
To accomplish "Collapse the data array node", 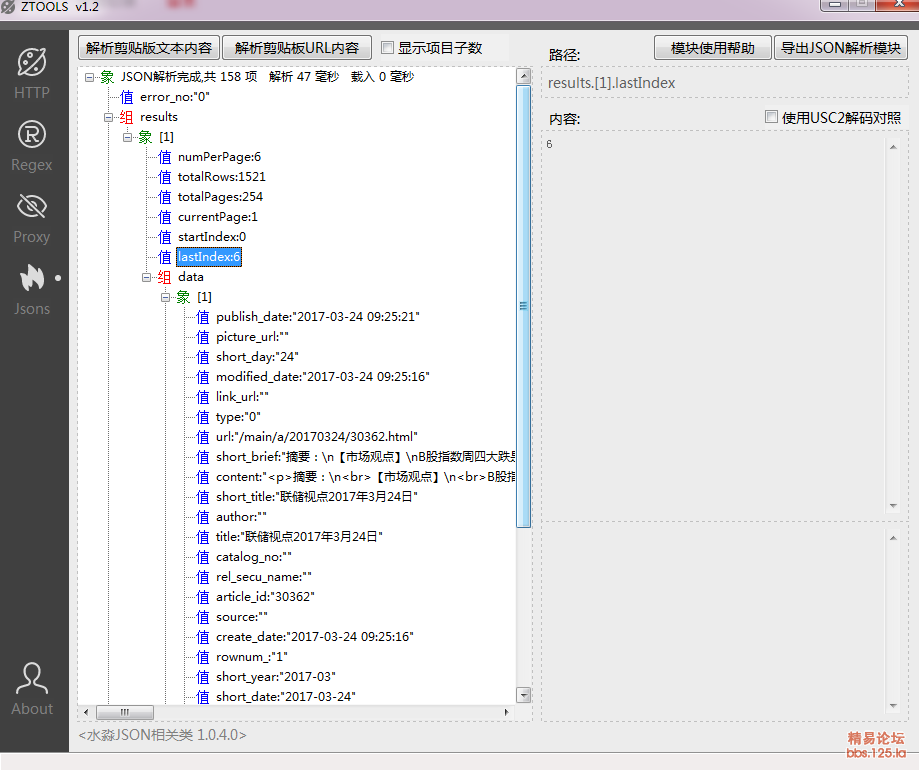I will [147, 277].
